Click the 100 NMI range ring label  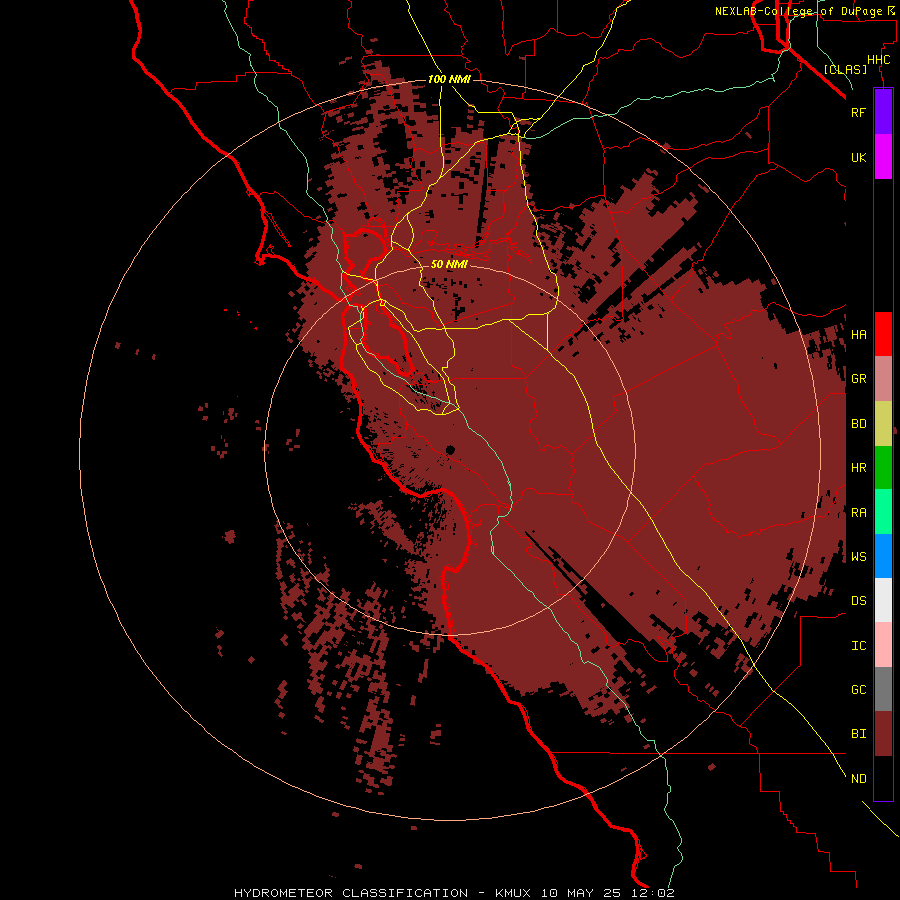click(449, 79)
